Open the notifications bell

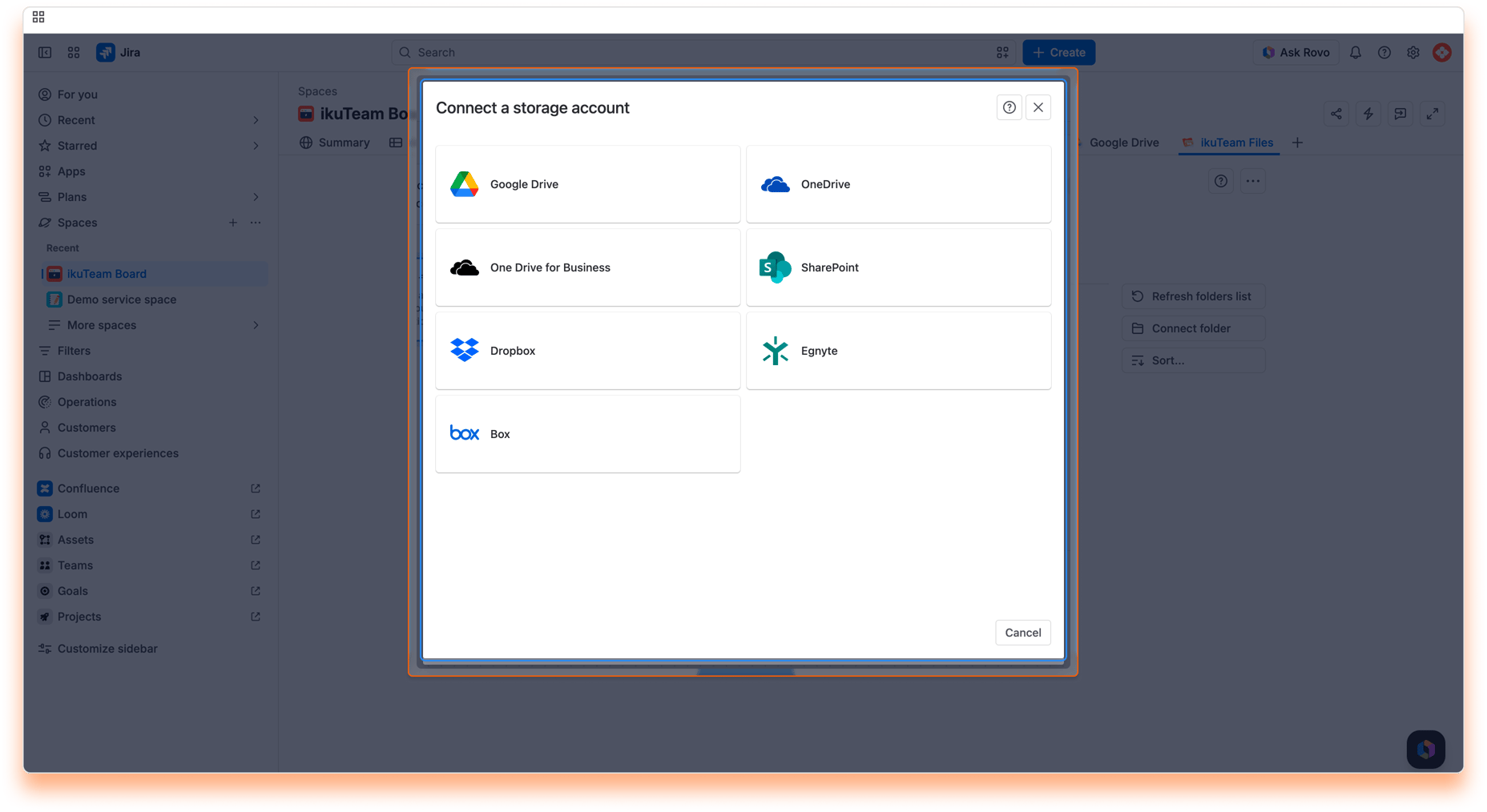1355,53
